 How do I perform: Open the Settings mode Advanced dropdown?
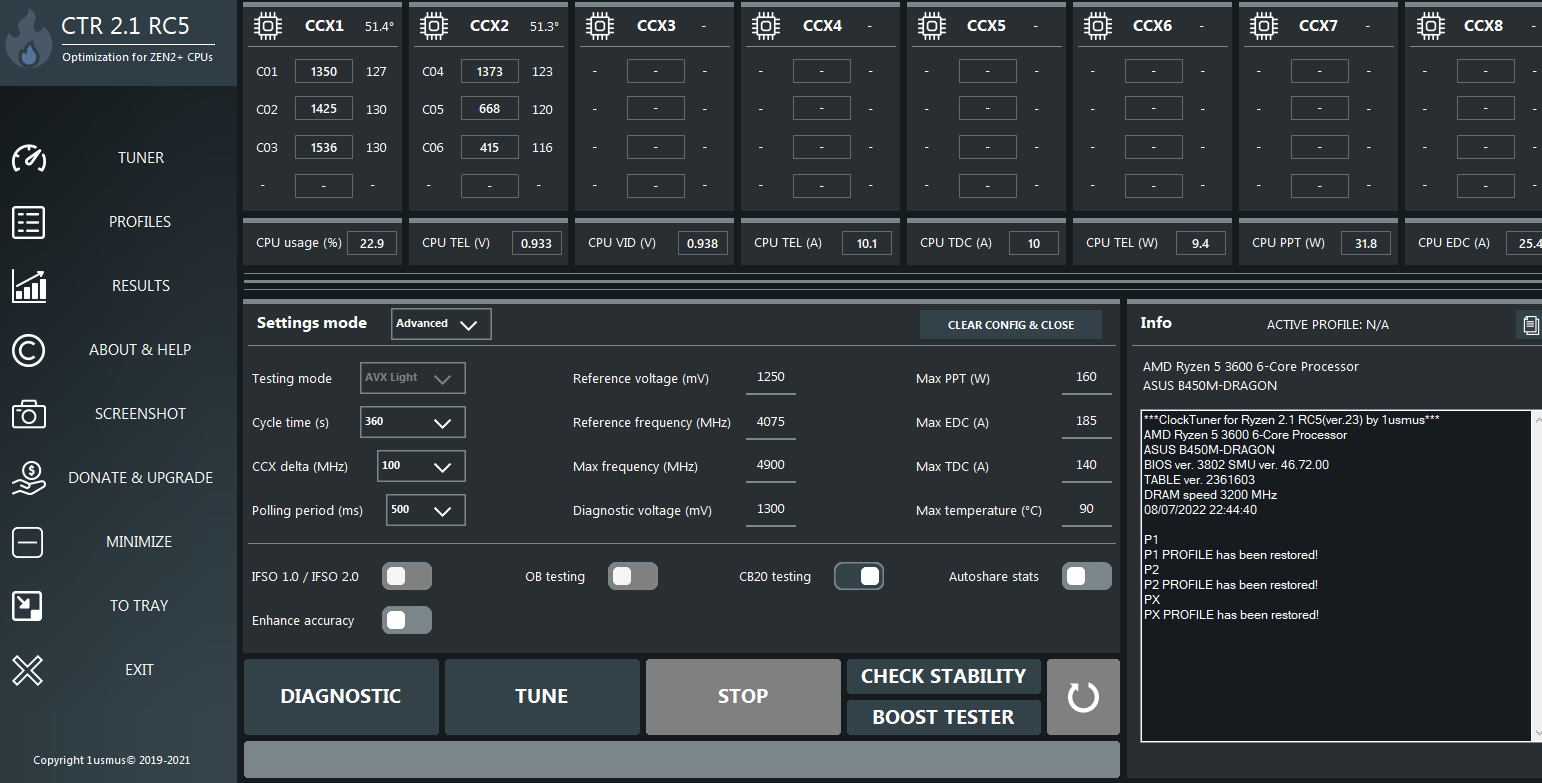(441, 324)
